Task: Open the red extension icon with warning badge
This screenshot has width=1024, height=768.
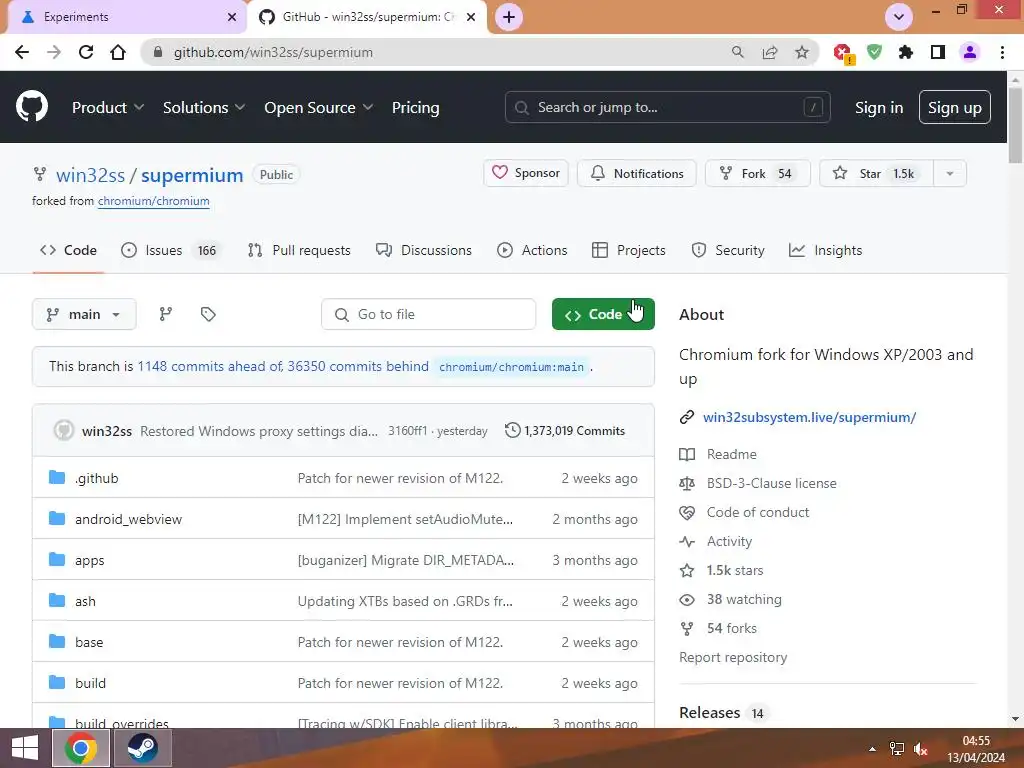Action: tap(842, 53)
